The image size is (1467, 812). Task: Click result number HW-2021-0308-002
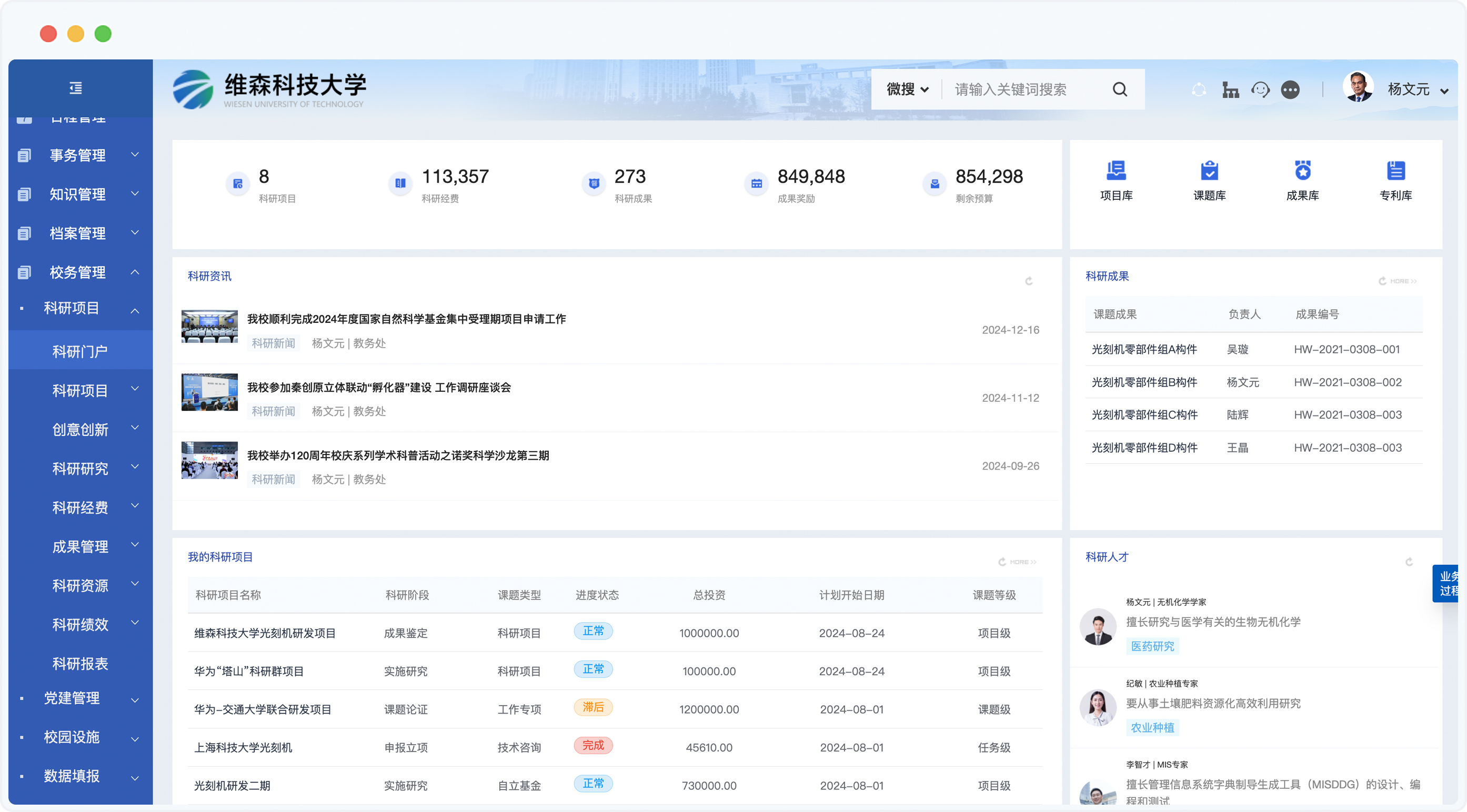point(1348,382)
